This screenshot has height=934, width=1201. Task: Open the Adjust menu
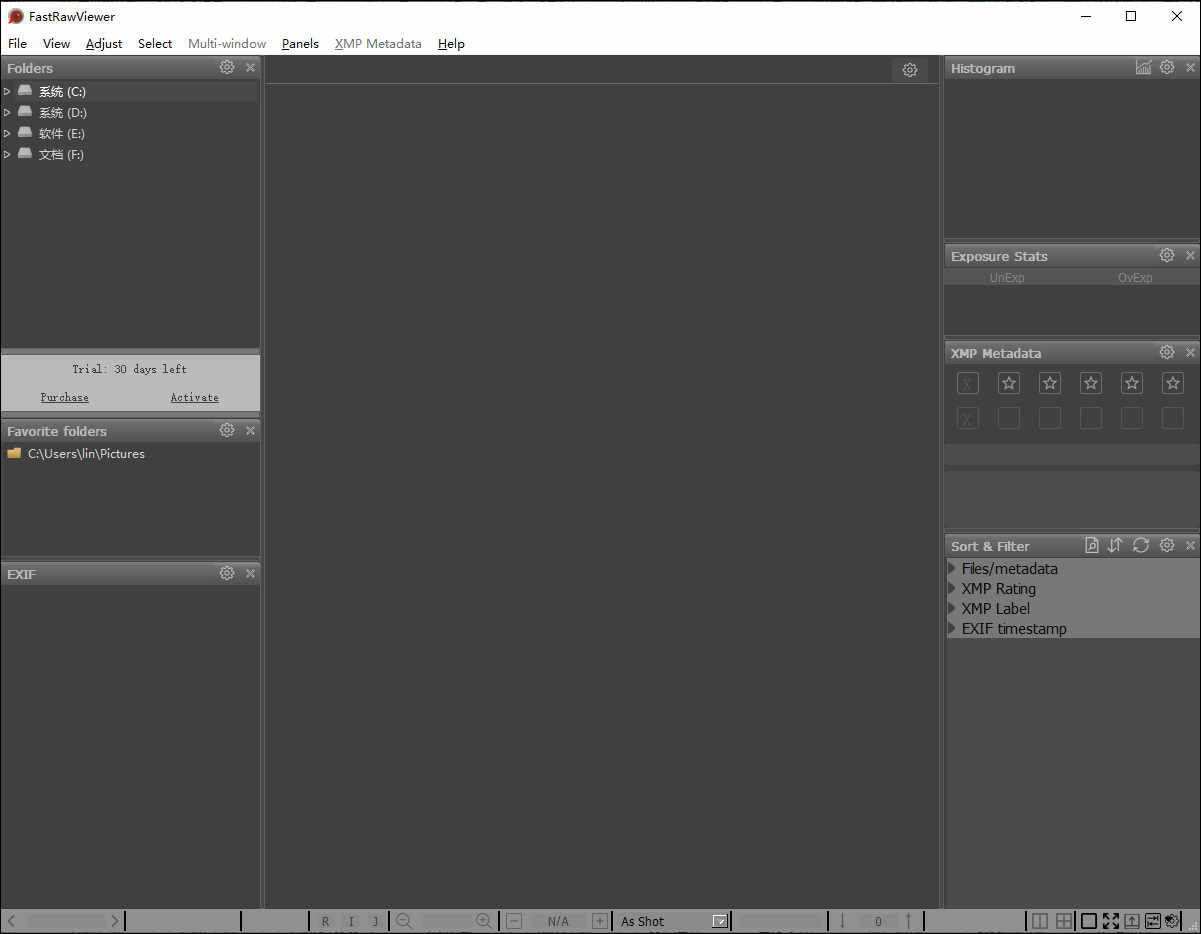coord(103,43)
